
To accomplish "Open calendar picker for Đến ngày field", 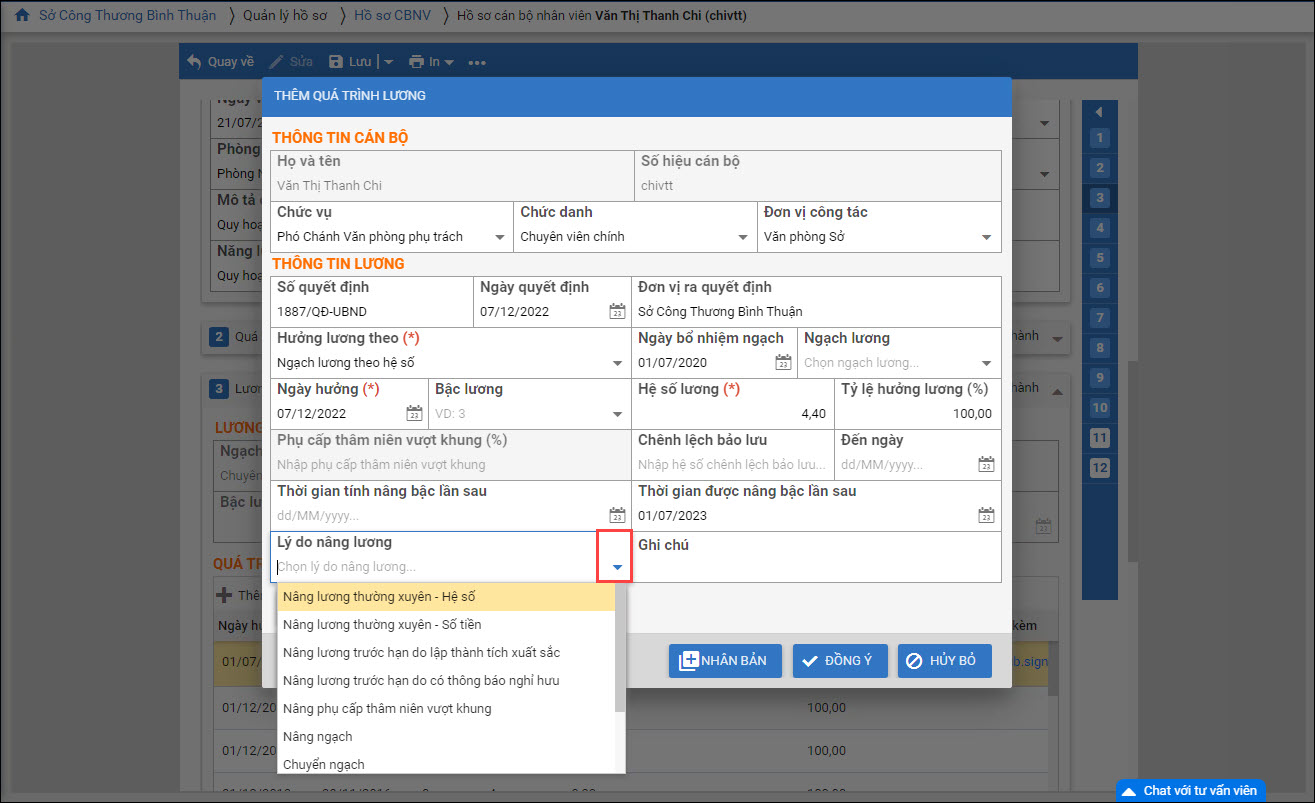I will tap(986, 465).
